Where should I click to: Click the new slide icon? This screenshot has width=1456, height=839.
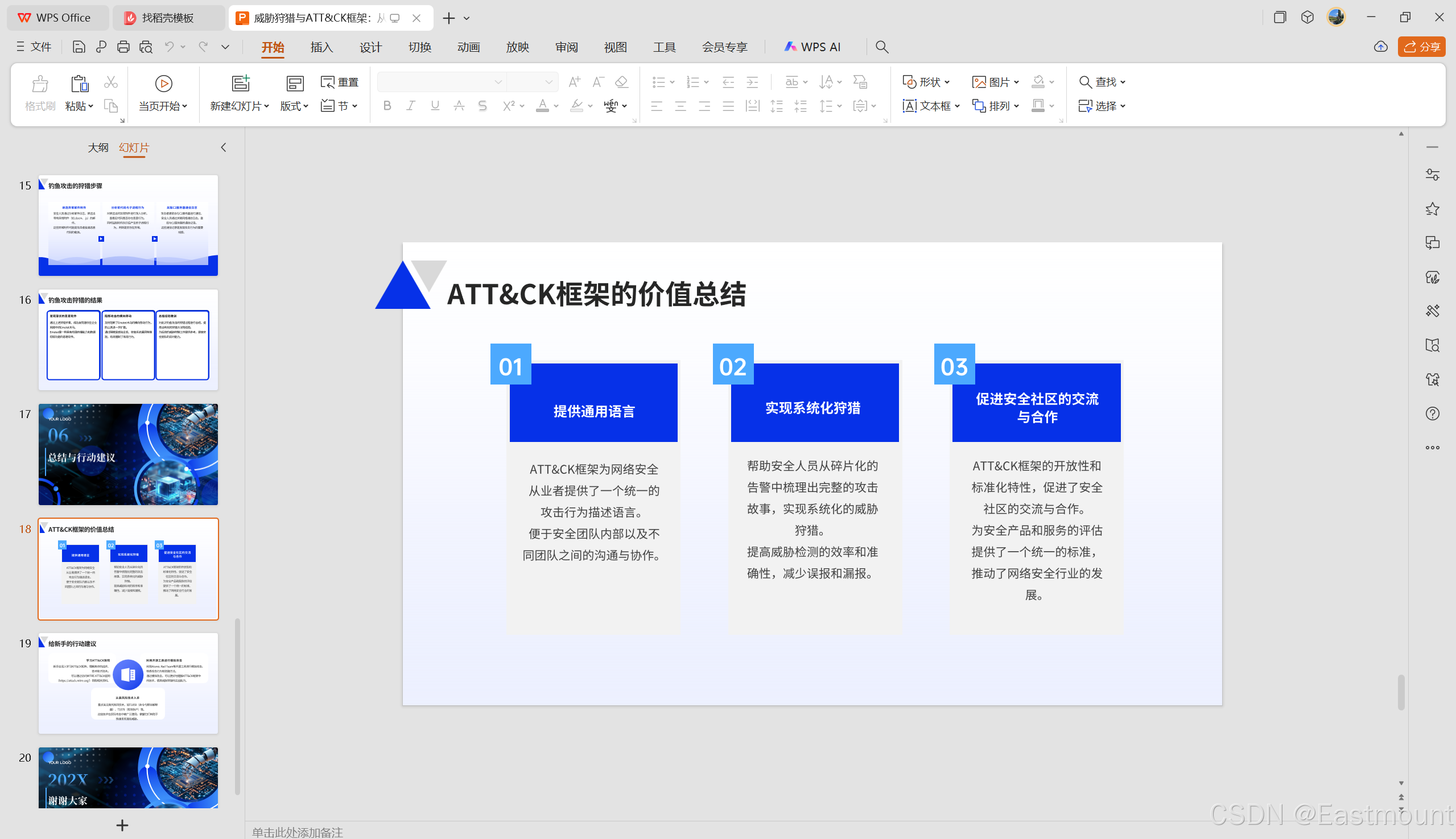click(x=240, y=84)
